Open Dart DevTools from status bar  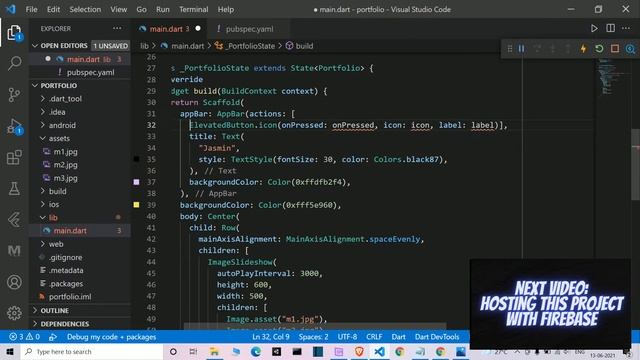[x=437, y=337]
